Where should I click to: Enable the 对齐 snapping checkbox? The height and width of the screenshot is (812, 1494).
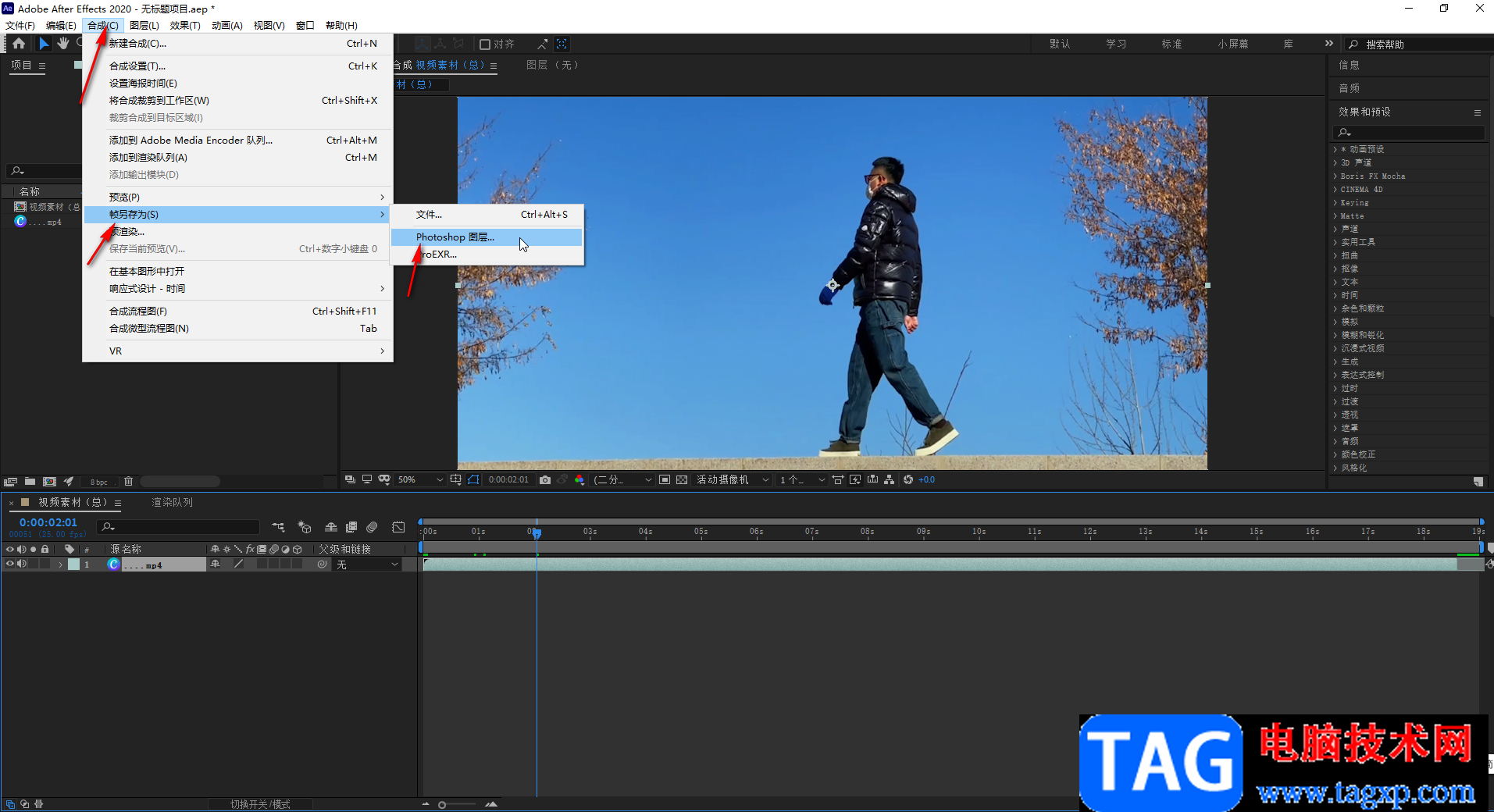pyautogui.click(x=485, y=45)
